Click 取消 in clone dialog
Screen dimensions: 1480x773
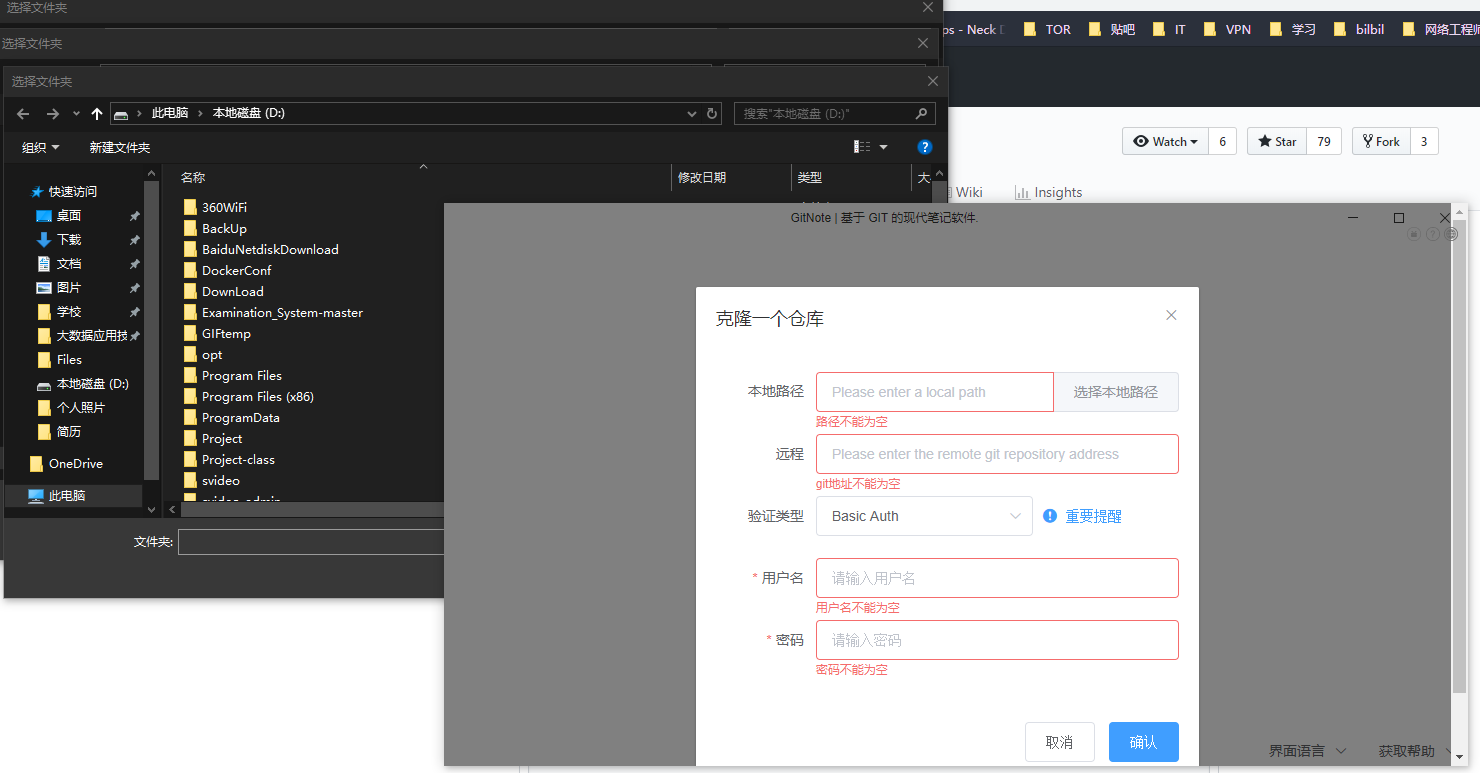click(1059, 742)
